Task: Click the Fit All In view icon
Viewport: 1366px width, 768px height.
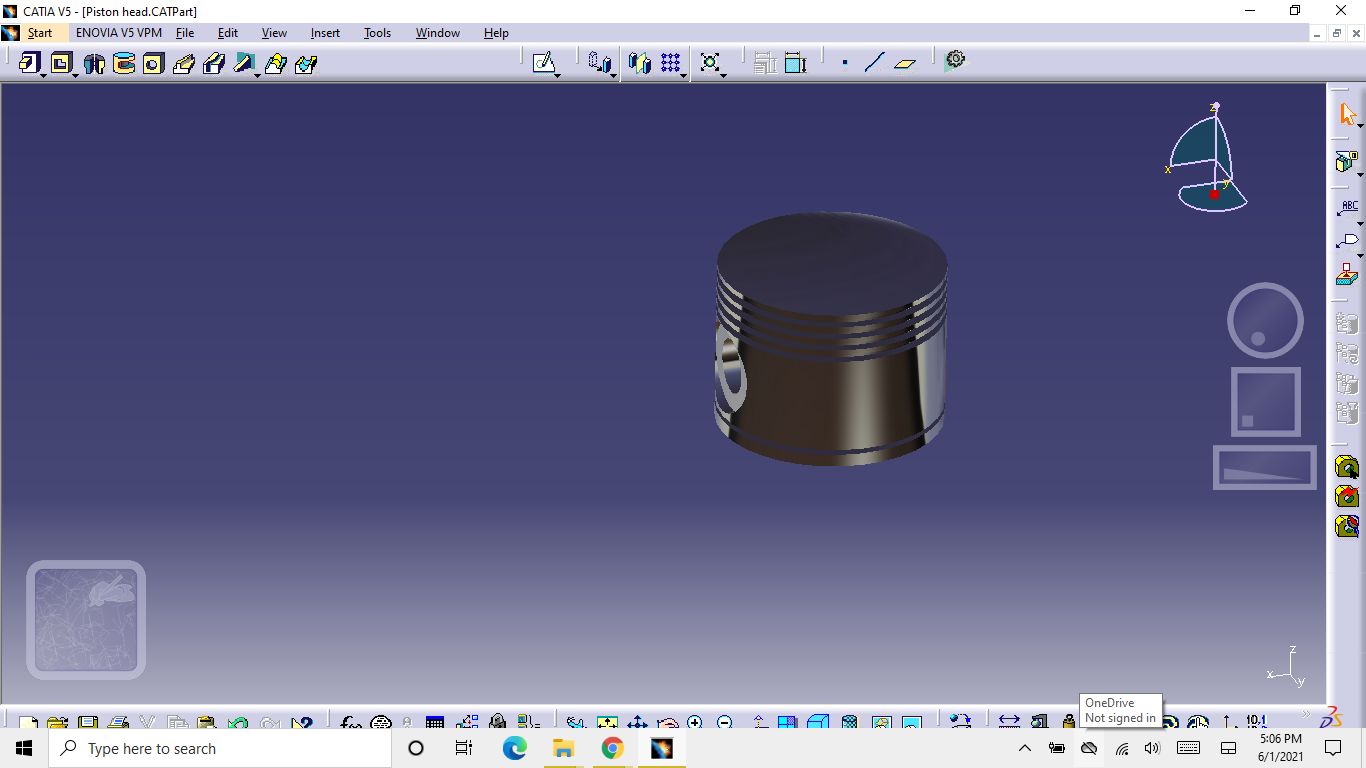Action: click(607, 722)
